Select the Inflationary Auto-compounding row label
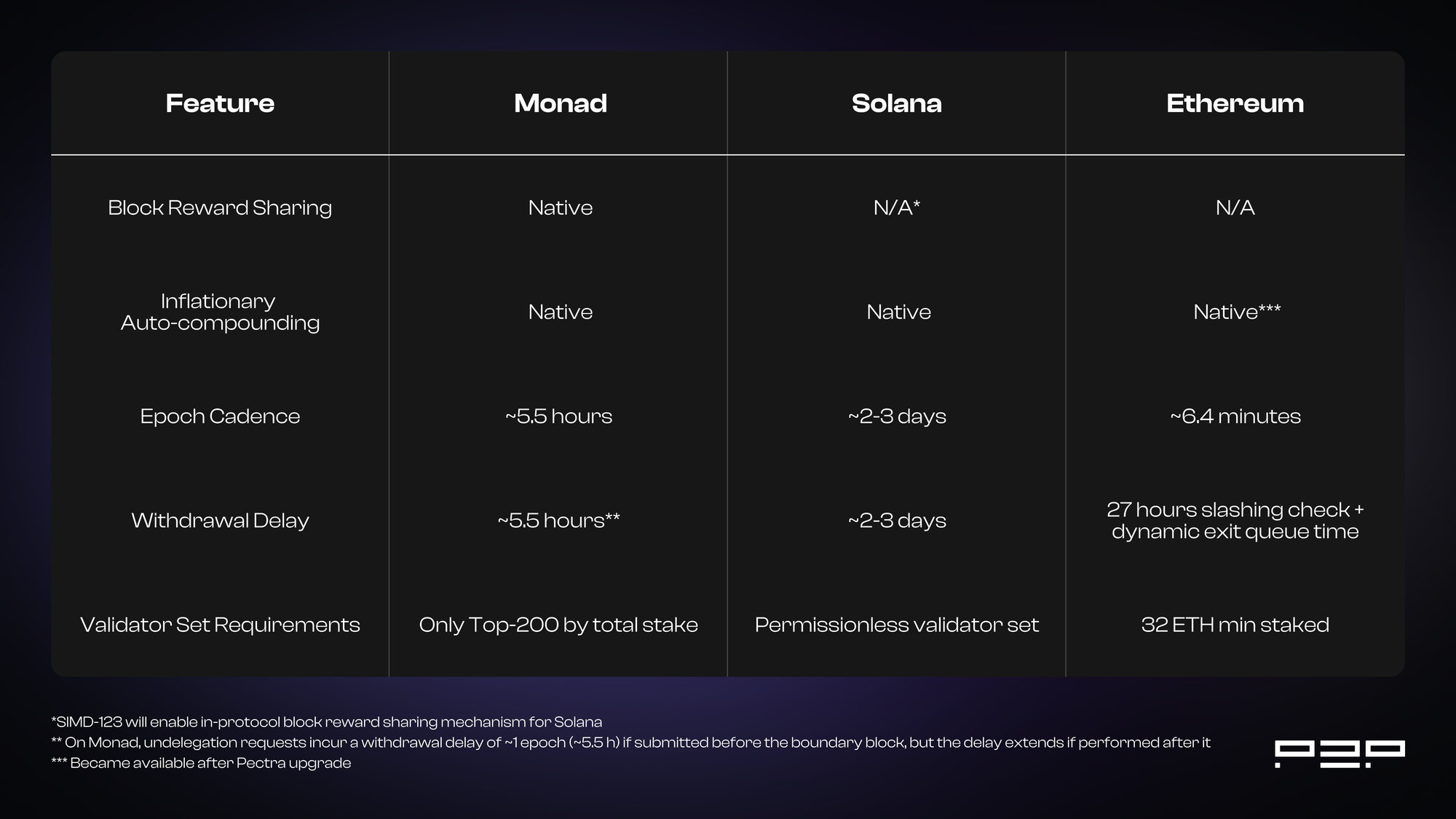The width and height of the screenshot is (1456, 819). tap(220, 312)
